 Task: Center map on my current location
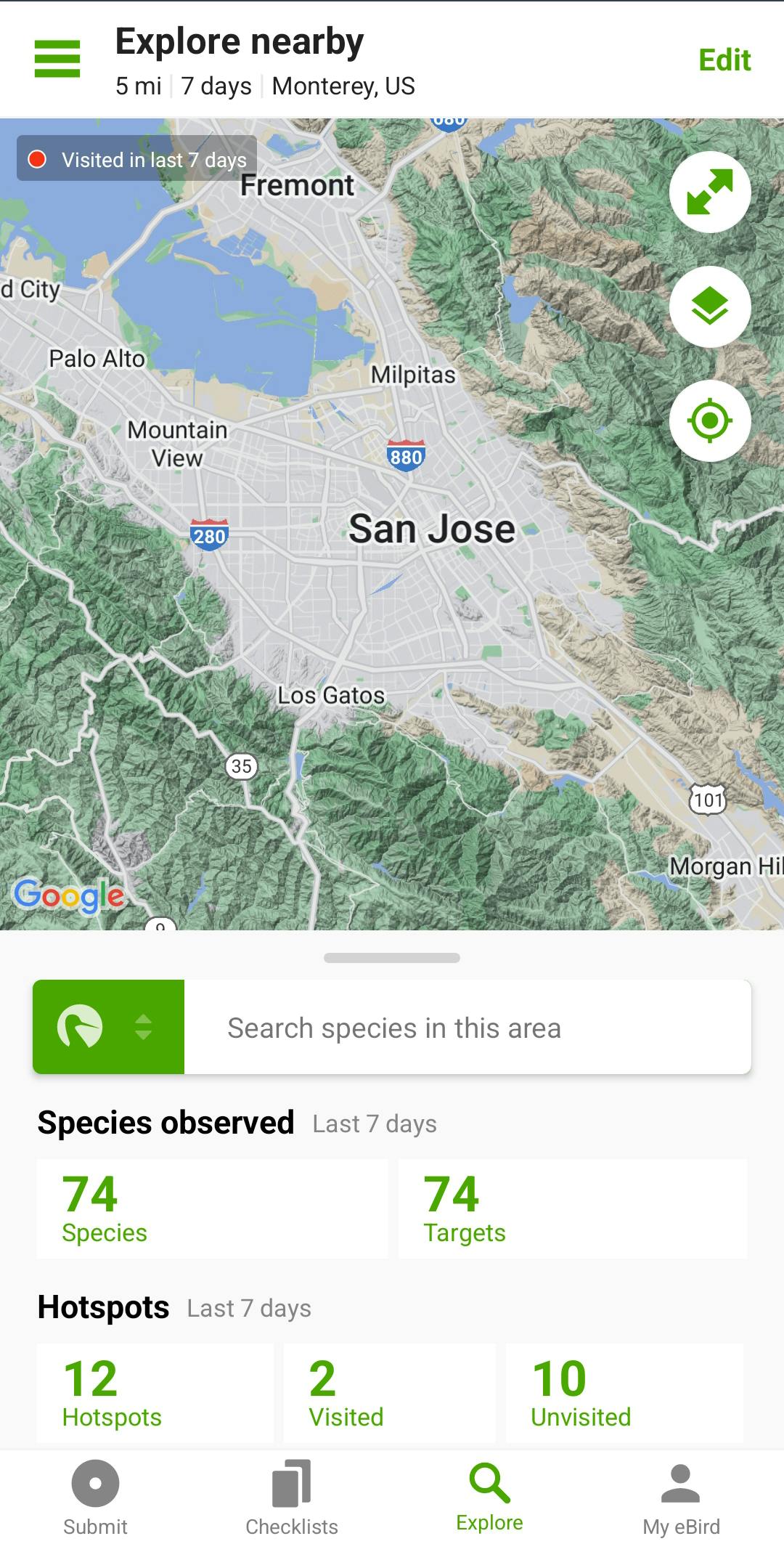click(709, 420)
